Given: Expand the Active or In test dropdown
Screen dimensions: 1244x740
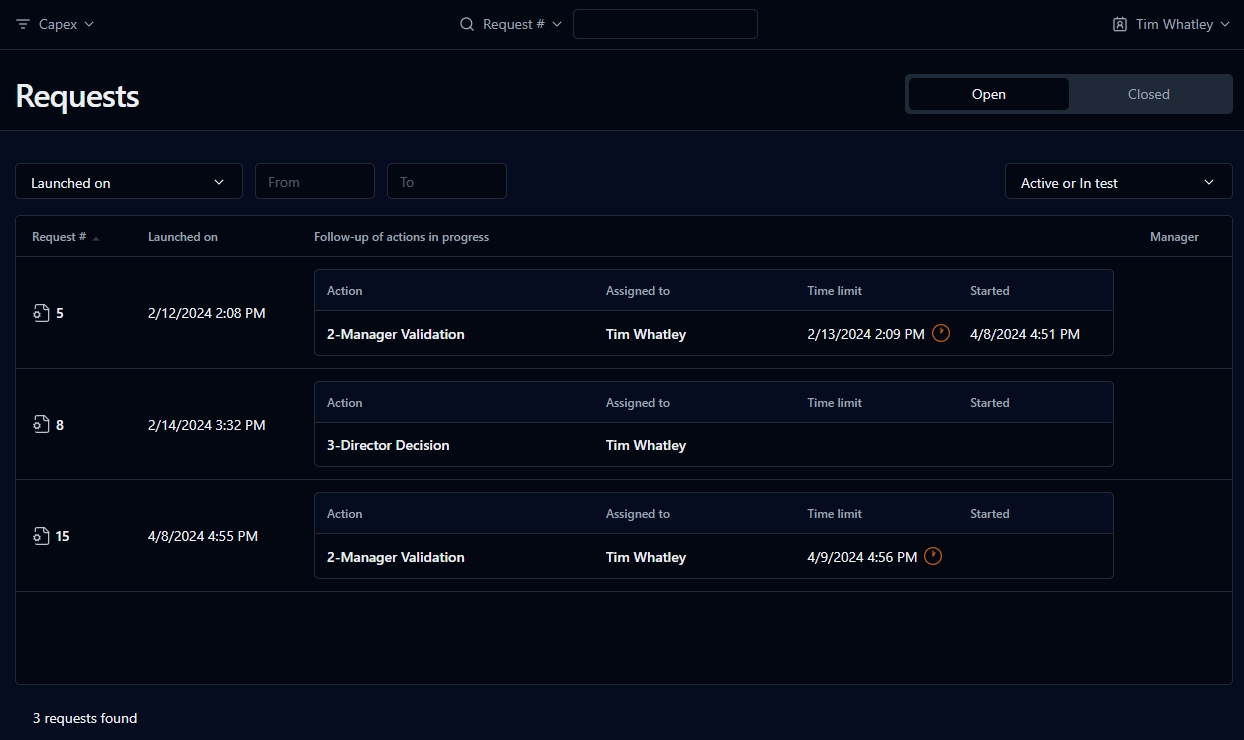Looking at the screenshot, I should [x=1118, y=182].
